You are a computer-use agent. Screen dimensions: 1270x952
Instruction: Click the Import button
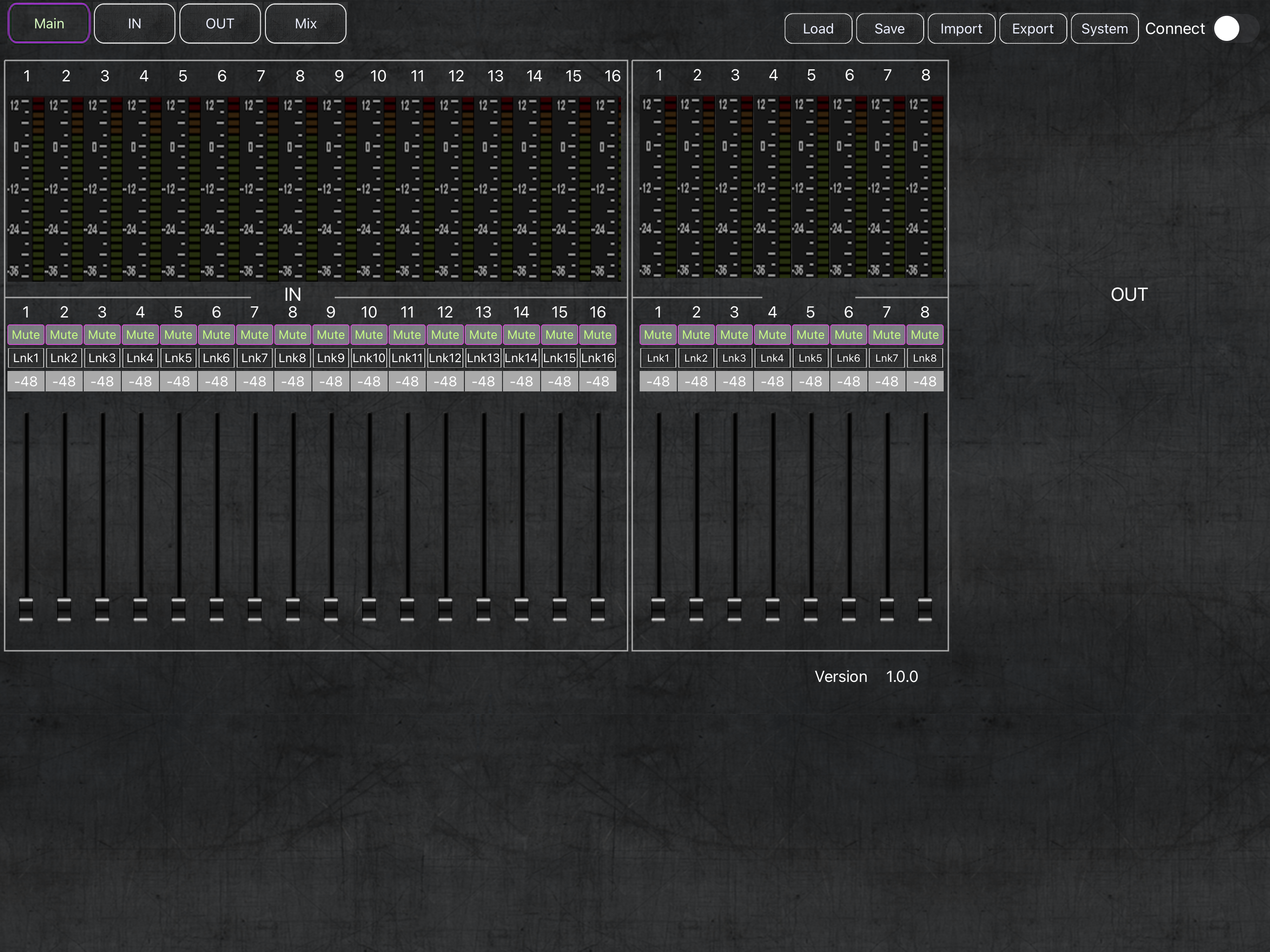click(x=961, y=29)
